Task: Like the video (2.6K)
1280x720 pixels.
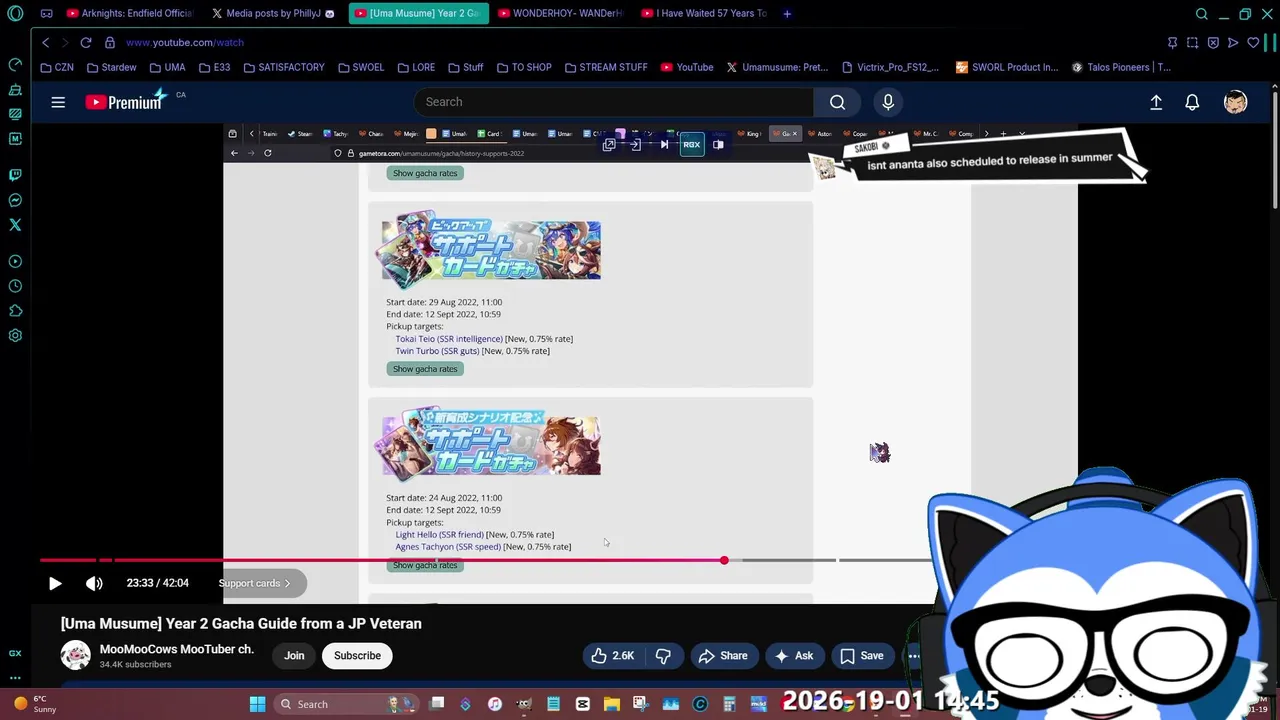Action: 613,656
